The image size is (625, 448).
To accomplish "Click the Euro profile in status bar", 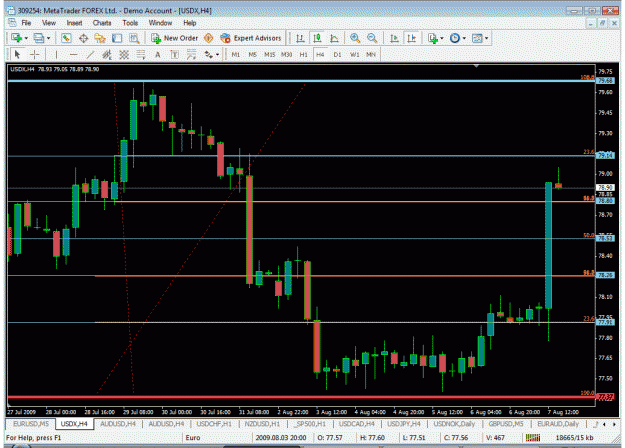I will 193,438.
